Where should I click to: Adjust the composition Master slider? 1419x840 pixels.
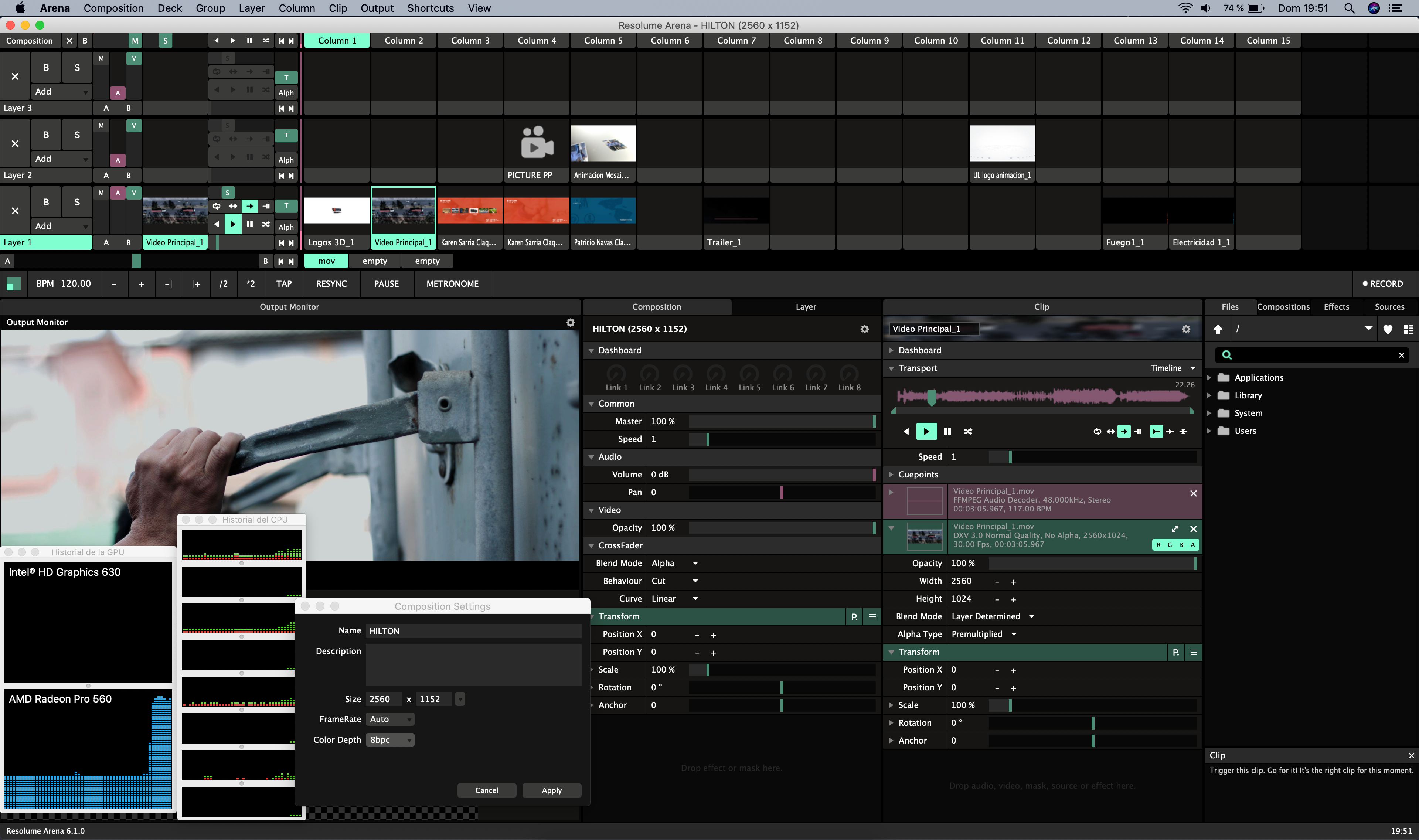point(781,421)
